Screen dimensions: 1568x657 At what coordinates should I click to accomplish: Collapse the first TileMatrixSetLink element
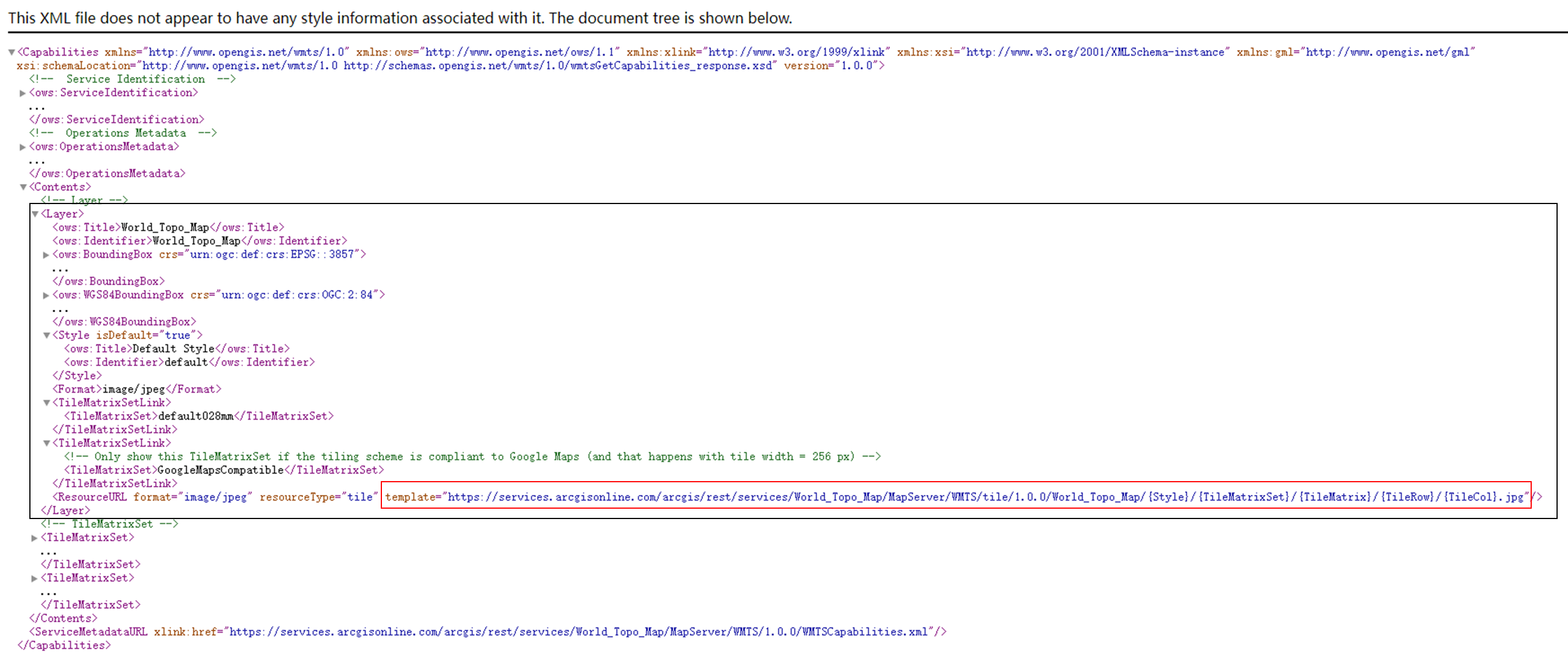[46, 403]
